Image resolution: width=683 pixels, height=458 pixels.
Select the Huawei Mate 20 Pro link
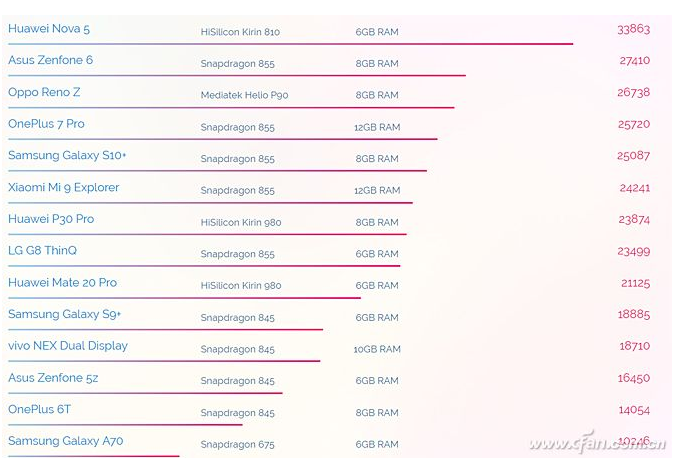(x=62, y=282)
